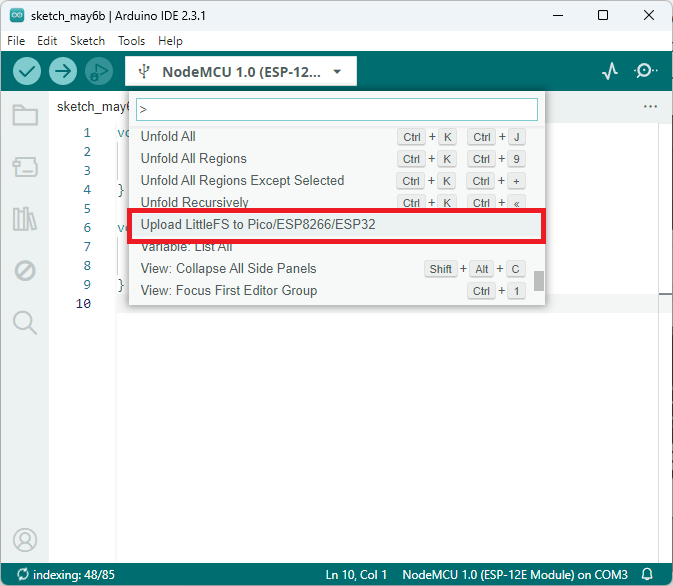Open the editor tab more options ellipsis
Viewport: 673px width, 586px height.
coord(651,107)
